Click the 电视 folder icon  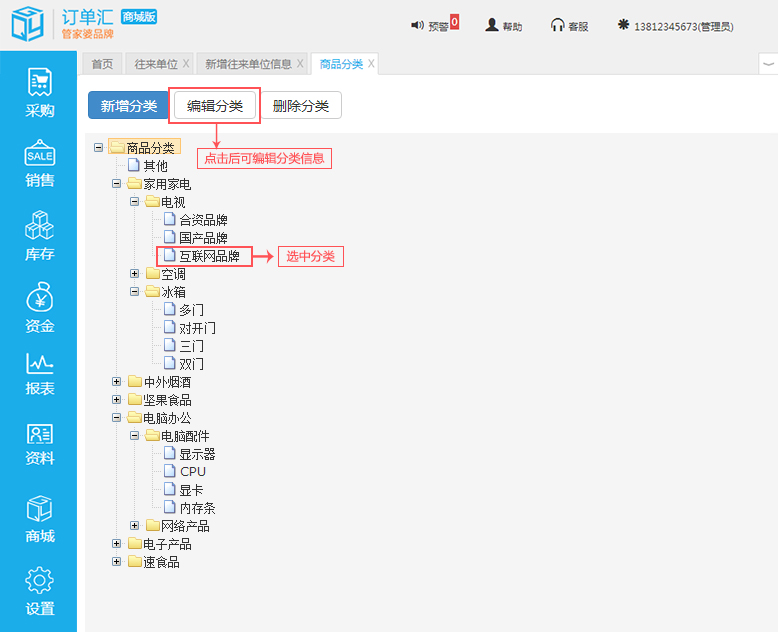tap(153, 202)
